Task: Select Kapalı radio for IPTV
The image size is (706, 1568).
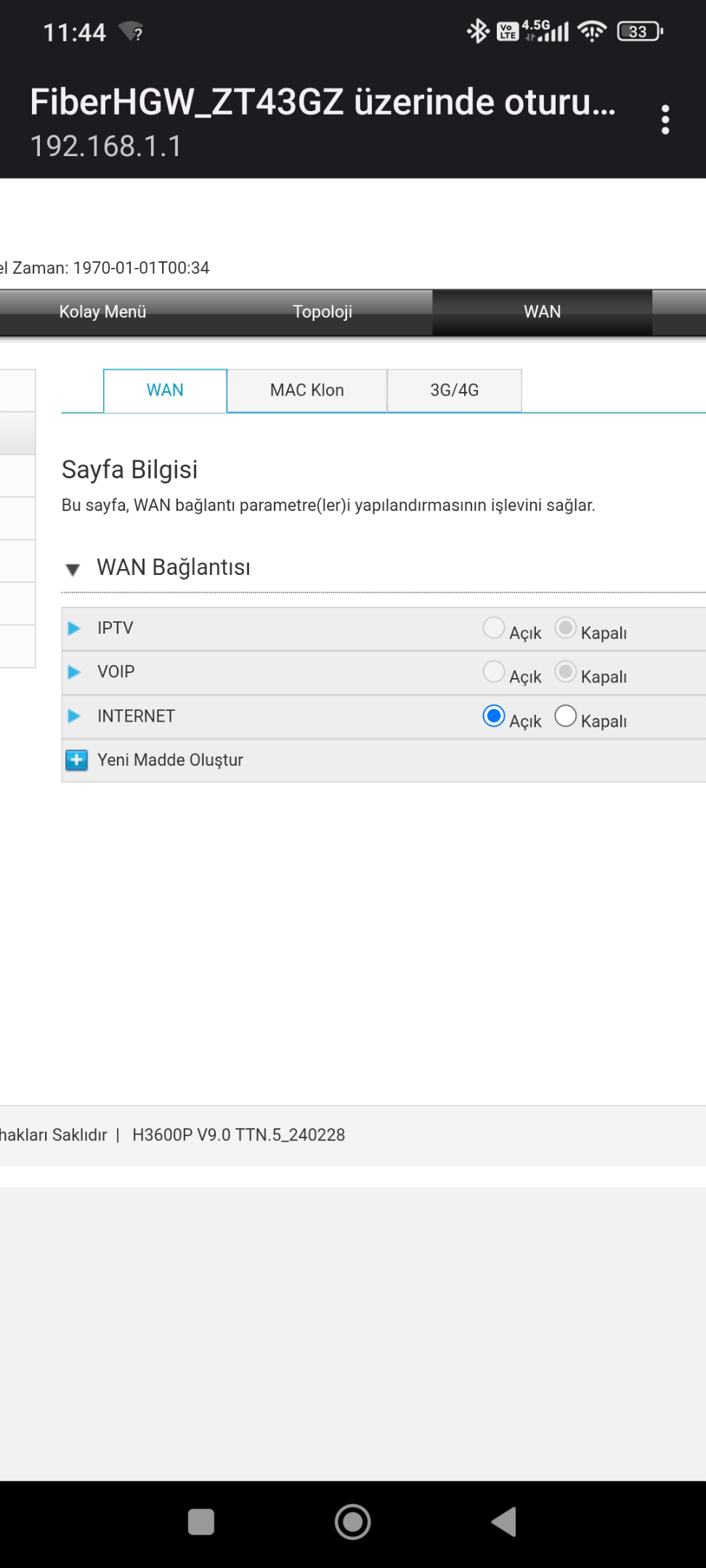Action: [566, 628]
